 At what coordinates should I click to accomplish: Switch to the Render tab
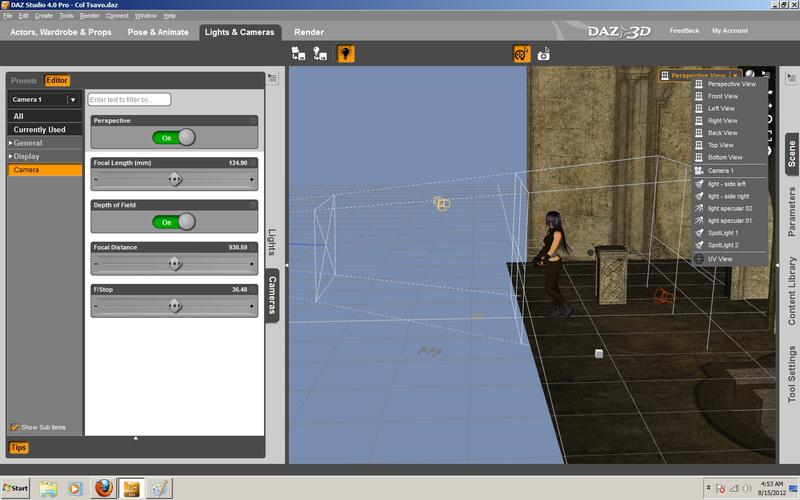[x=309, y=32]
